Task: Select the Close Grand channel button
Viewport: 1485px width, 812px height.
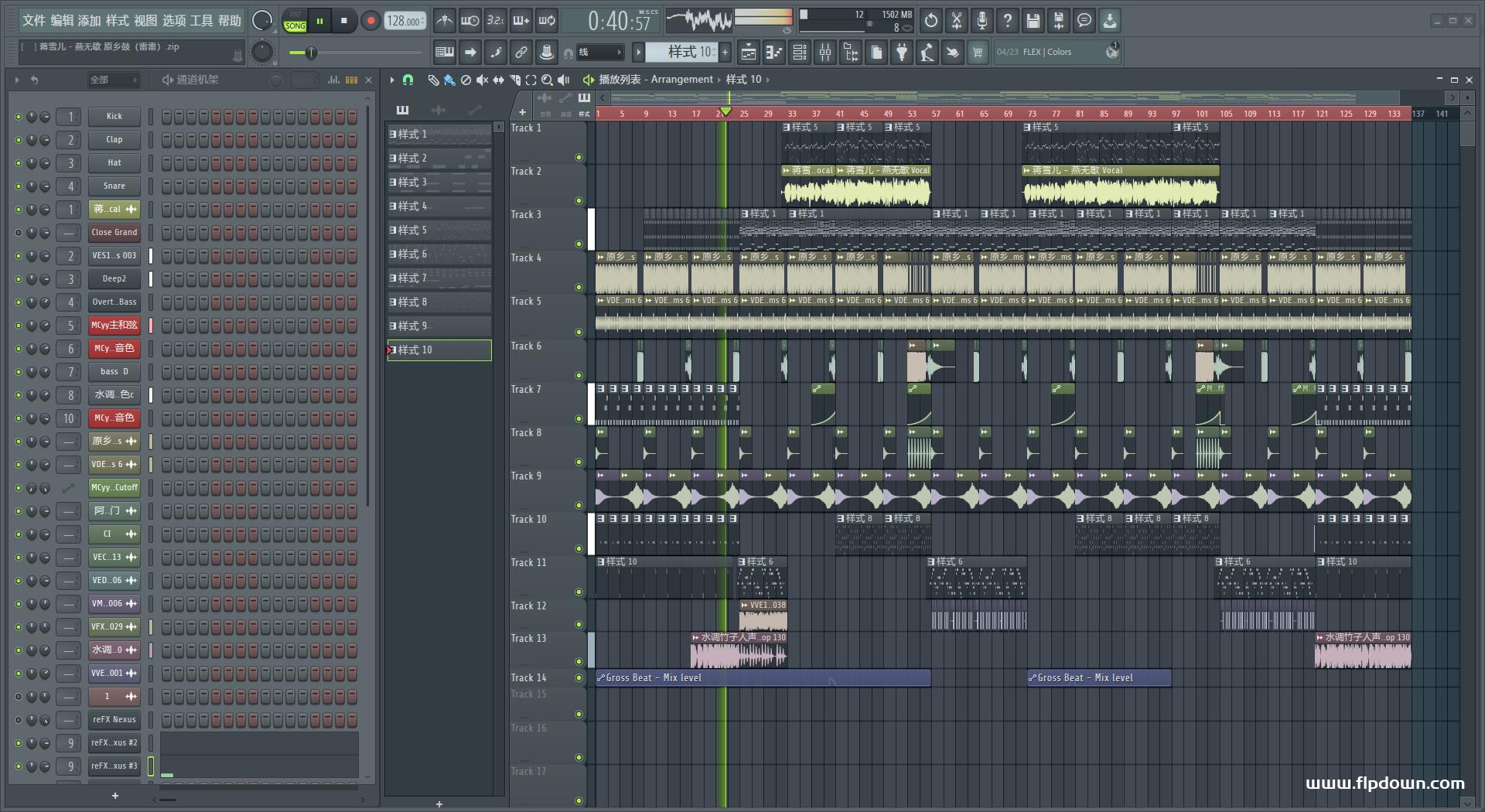Action: 114,233
